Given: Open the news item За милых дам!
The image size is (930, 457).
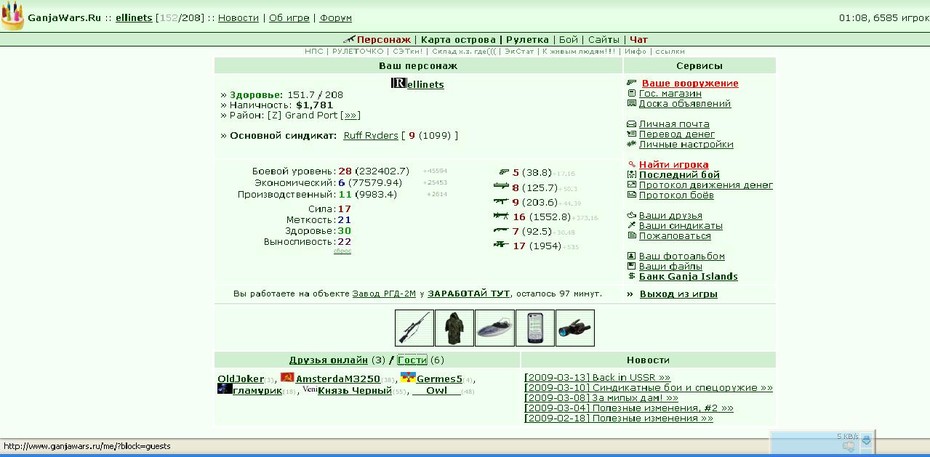Looking at the screenshot, I should 601,398.
